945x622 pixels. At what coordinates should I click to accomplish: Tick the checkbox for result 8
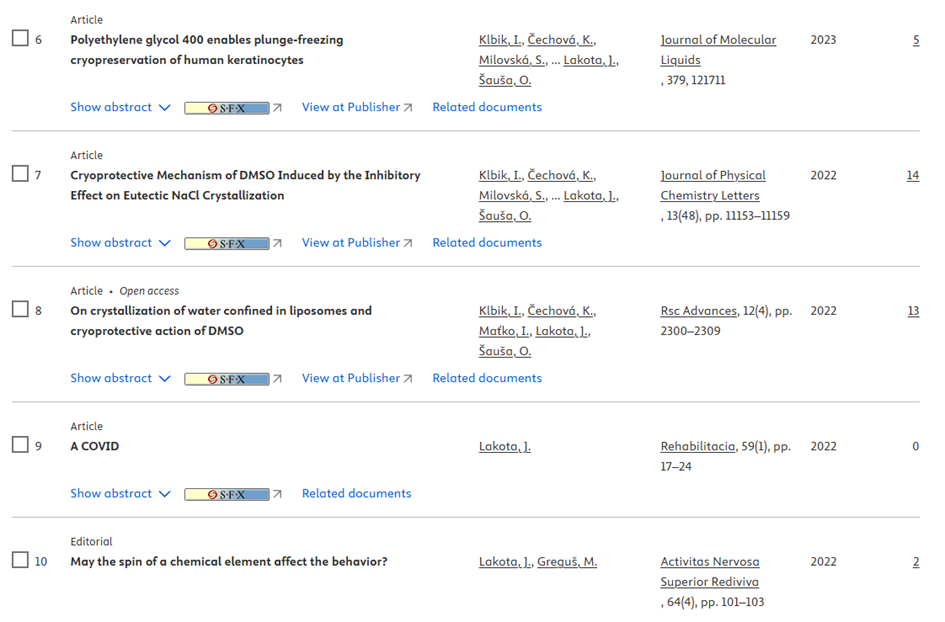point(20,310)
